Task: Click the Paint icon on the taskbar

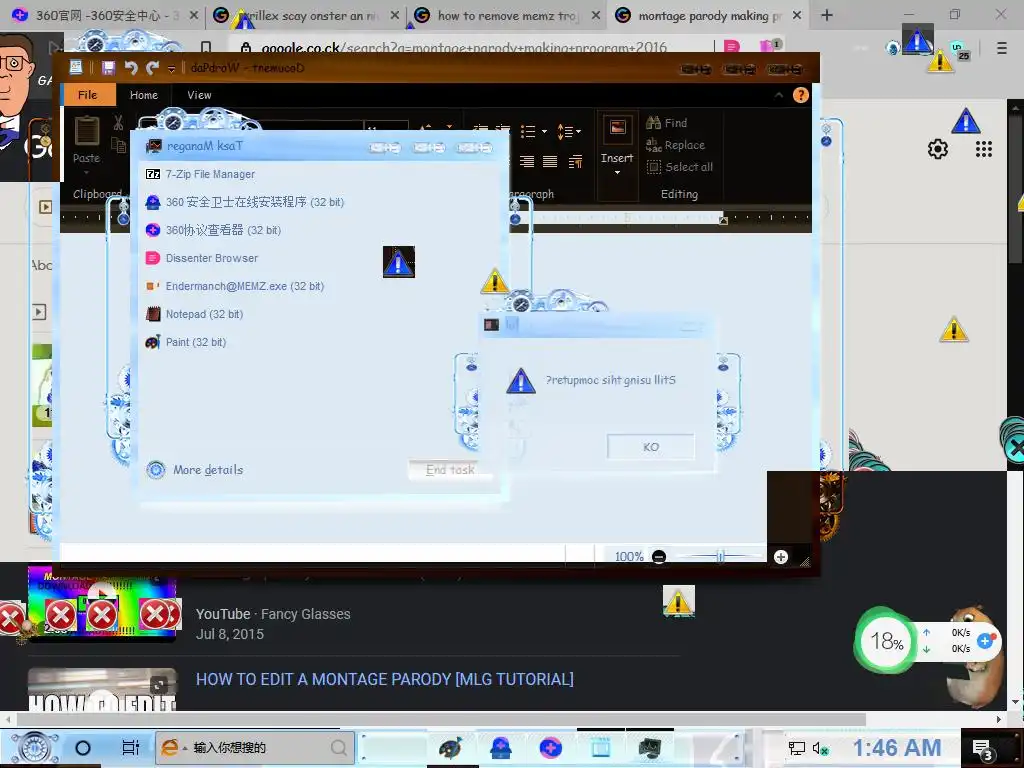Action: [x=450, y=748]
